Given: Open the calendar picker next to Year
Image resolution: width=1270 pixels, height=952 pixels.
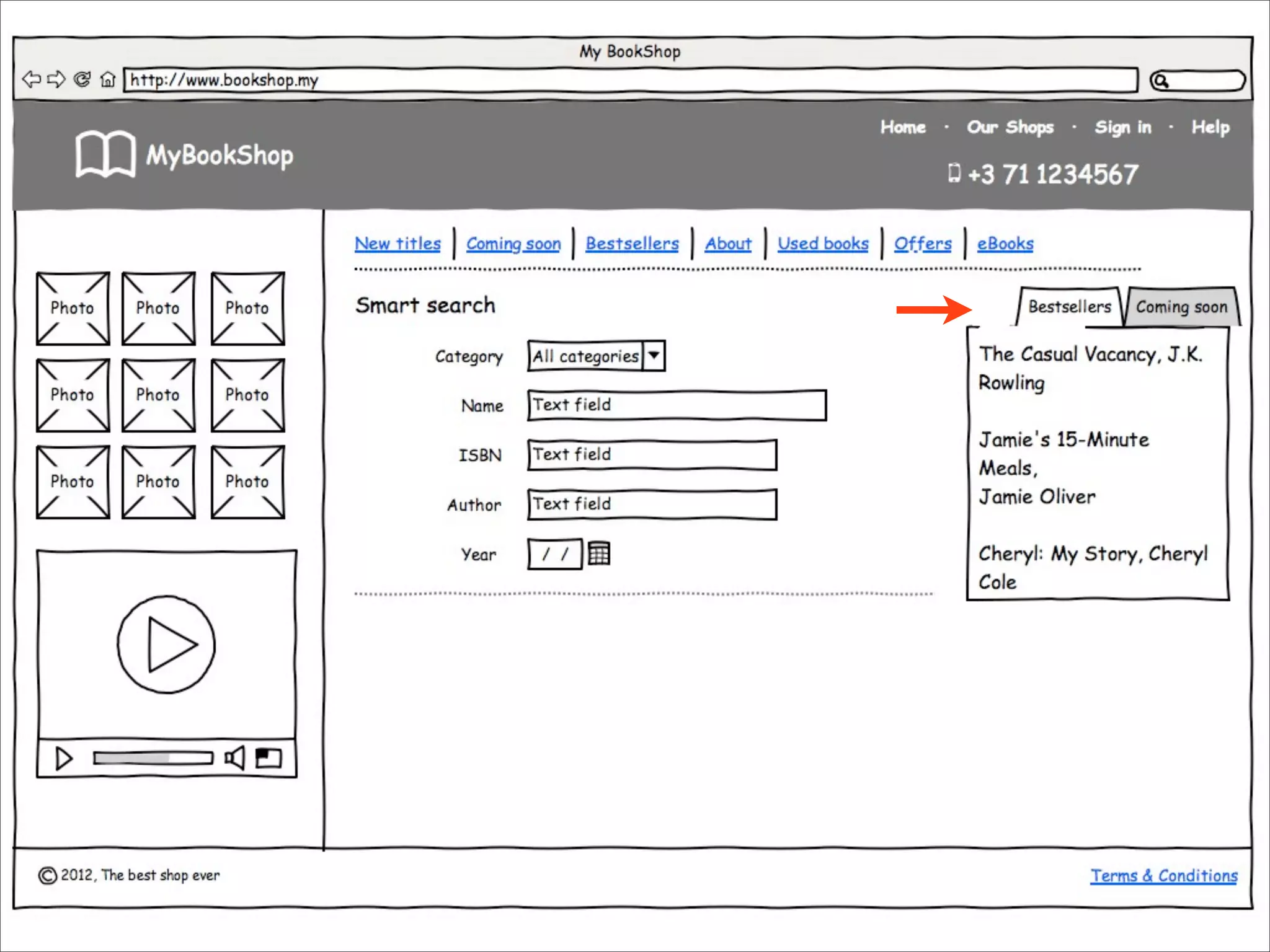Looking at the screenshot, I should [598, 553].
